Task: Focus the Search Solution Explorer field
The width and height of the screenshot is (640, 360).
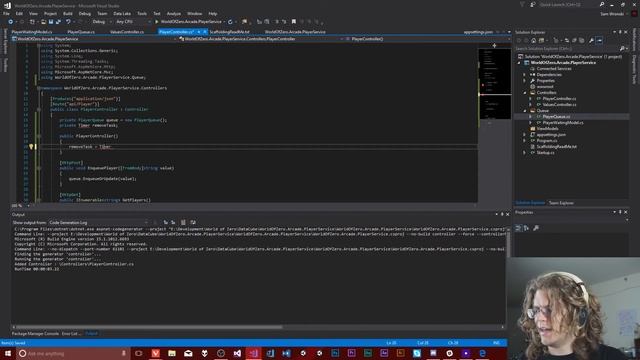Action: point(567,49)
